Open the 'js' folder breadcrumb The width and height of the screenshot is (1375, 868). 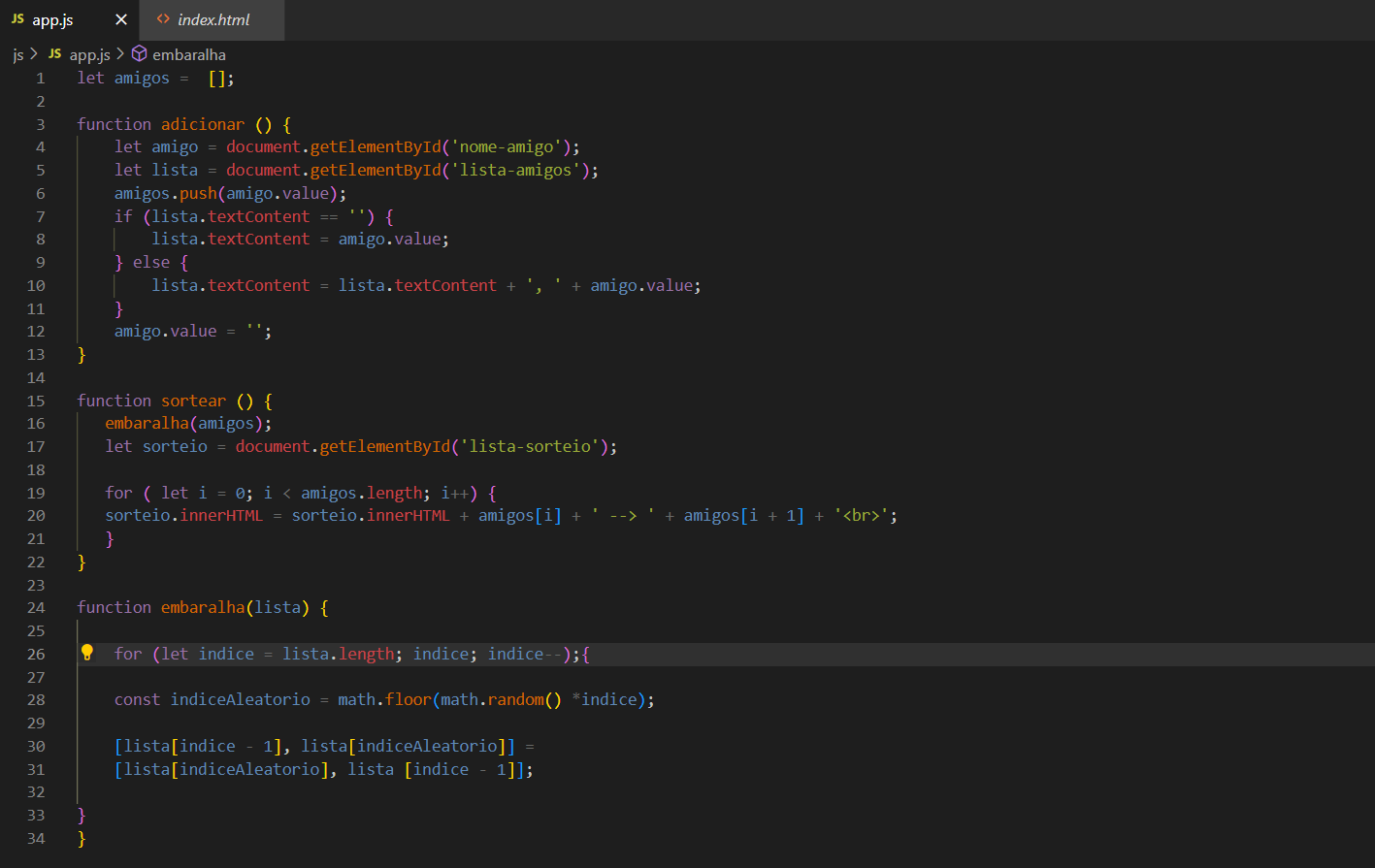pyautogui.click(x=17, y=54)
